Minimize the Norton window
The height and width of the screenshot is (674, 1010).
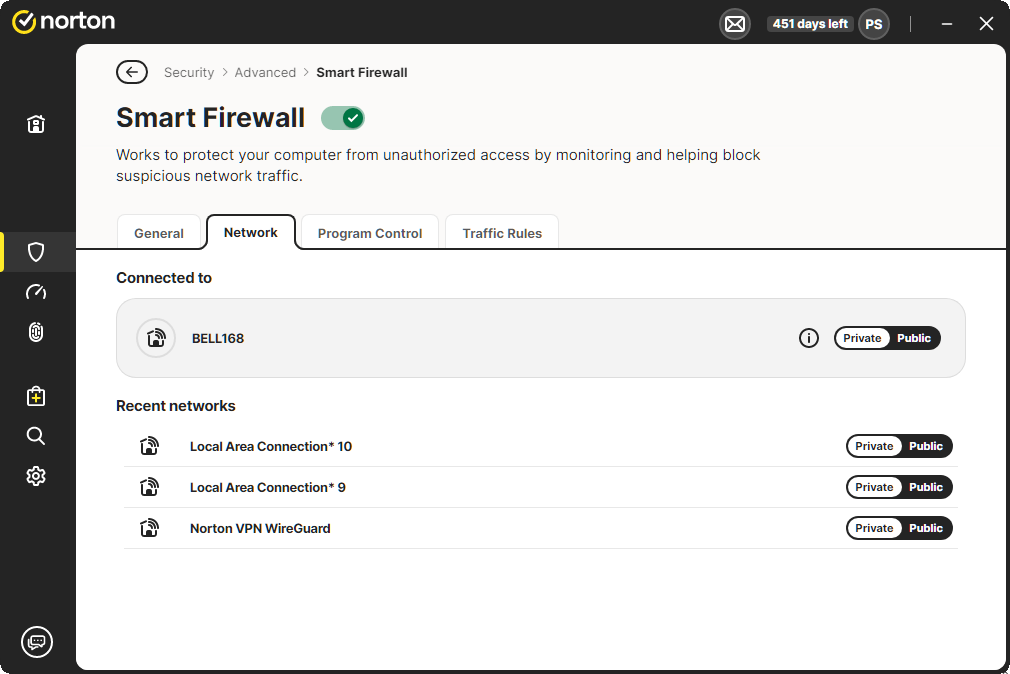[x=947, y=24]
